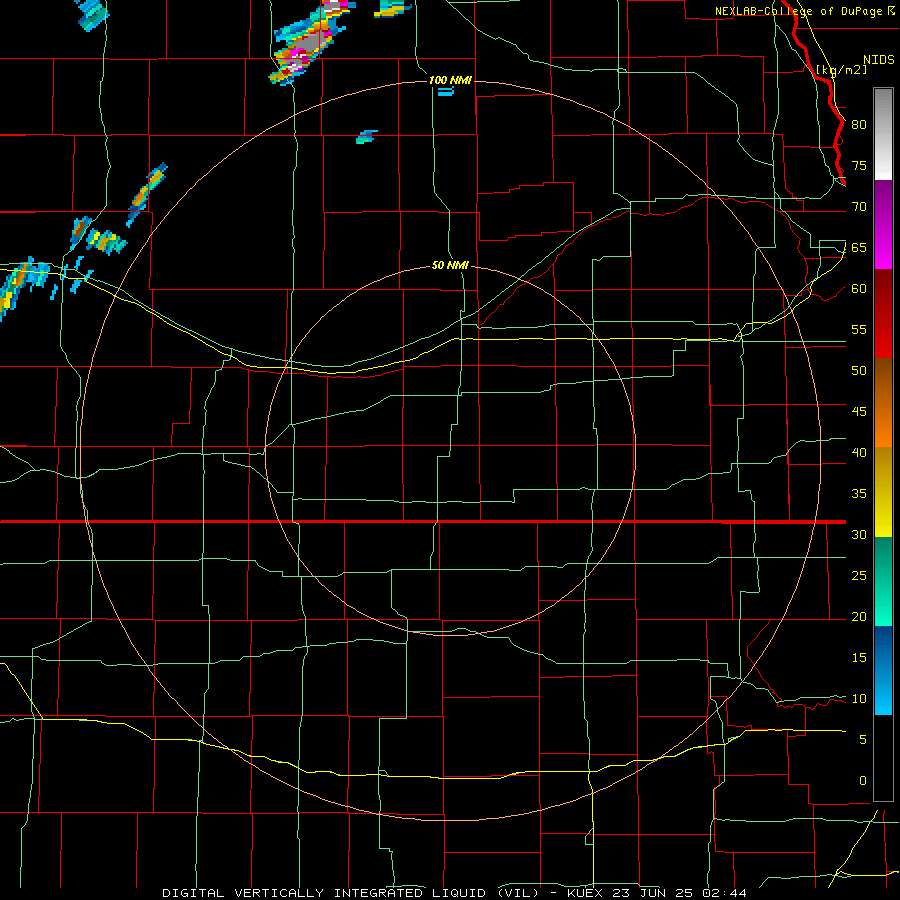Image resolution: width=900 pixels, height=900 pixels.
Task: Click the legend value 80
Action: 859,125
